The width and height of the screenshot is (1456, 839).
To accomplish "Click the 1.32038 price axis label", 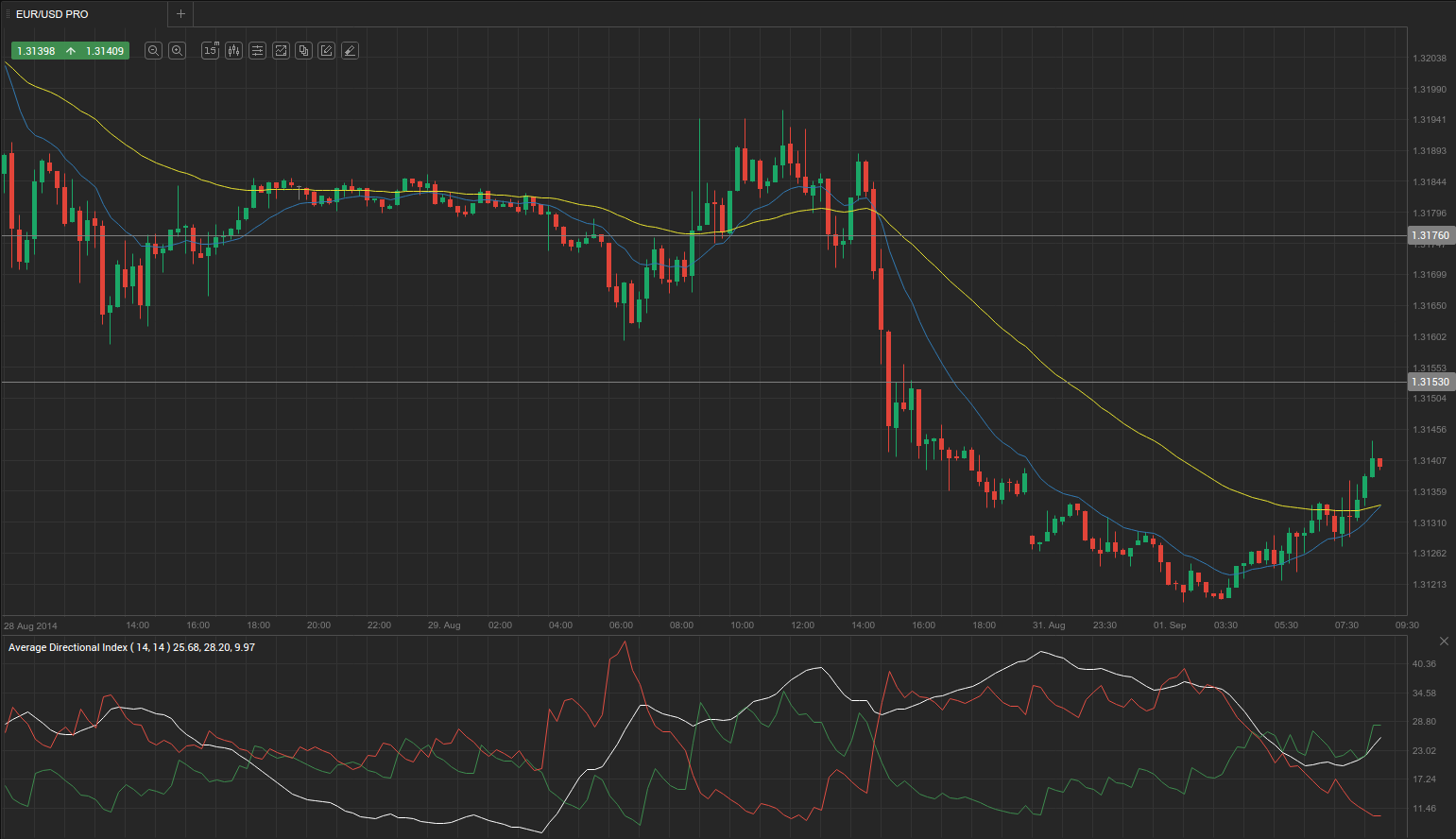I will (x=1429, y=59).
